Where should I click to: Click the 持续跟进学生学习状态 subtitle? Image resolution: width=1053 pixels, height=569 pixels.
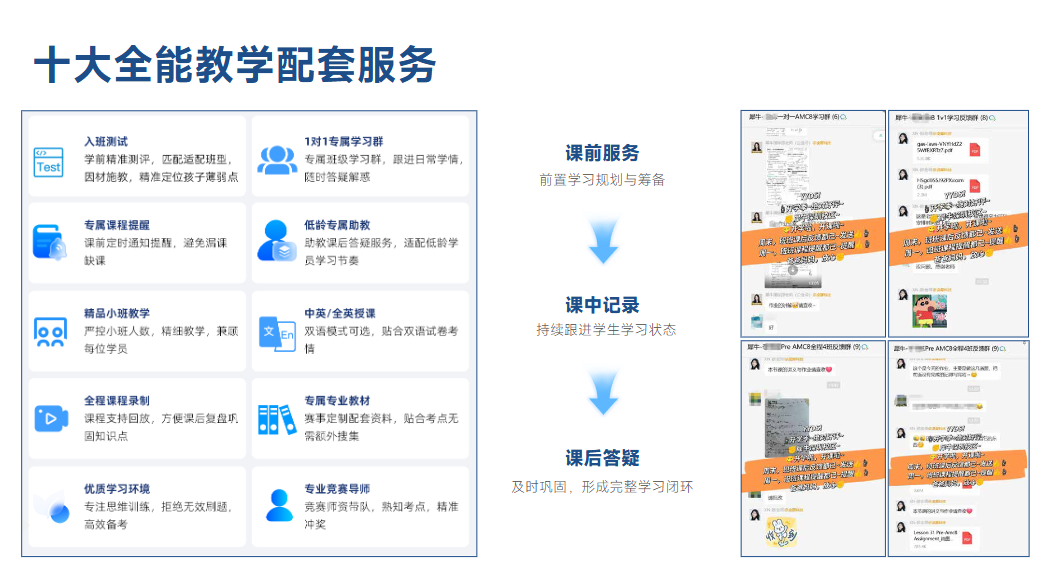[606, 330]
